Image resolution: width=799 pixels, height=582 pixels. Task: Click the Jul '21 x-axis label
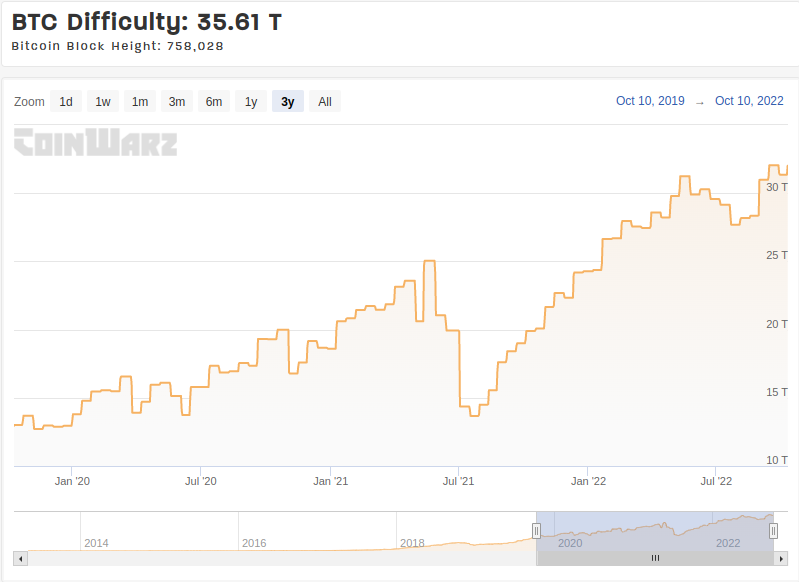click(459, 481)
